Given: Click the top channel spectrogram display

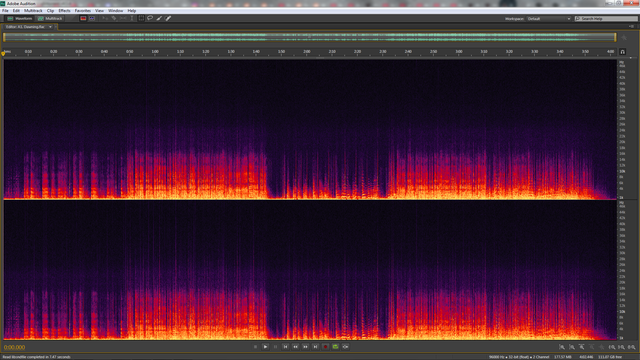Looking at the screenshot, I should tap(310, 129).
